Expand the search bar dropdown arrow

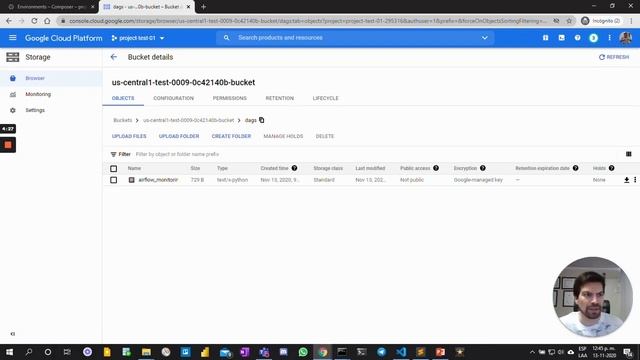tap(484, 38)
